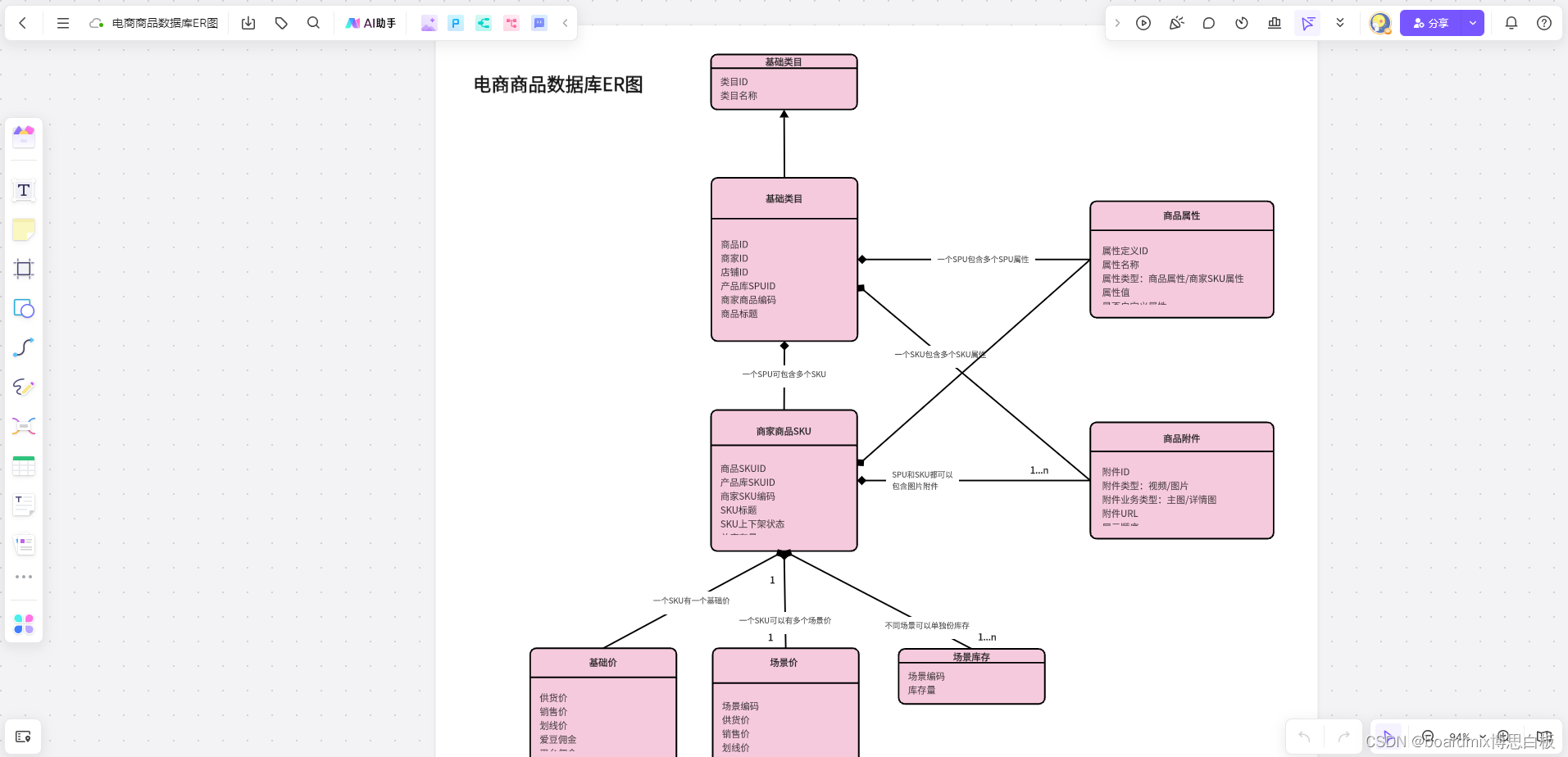Select the 商家商品SKU entity header
Screen dimensions: 1568x757
coord(784,429)
